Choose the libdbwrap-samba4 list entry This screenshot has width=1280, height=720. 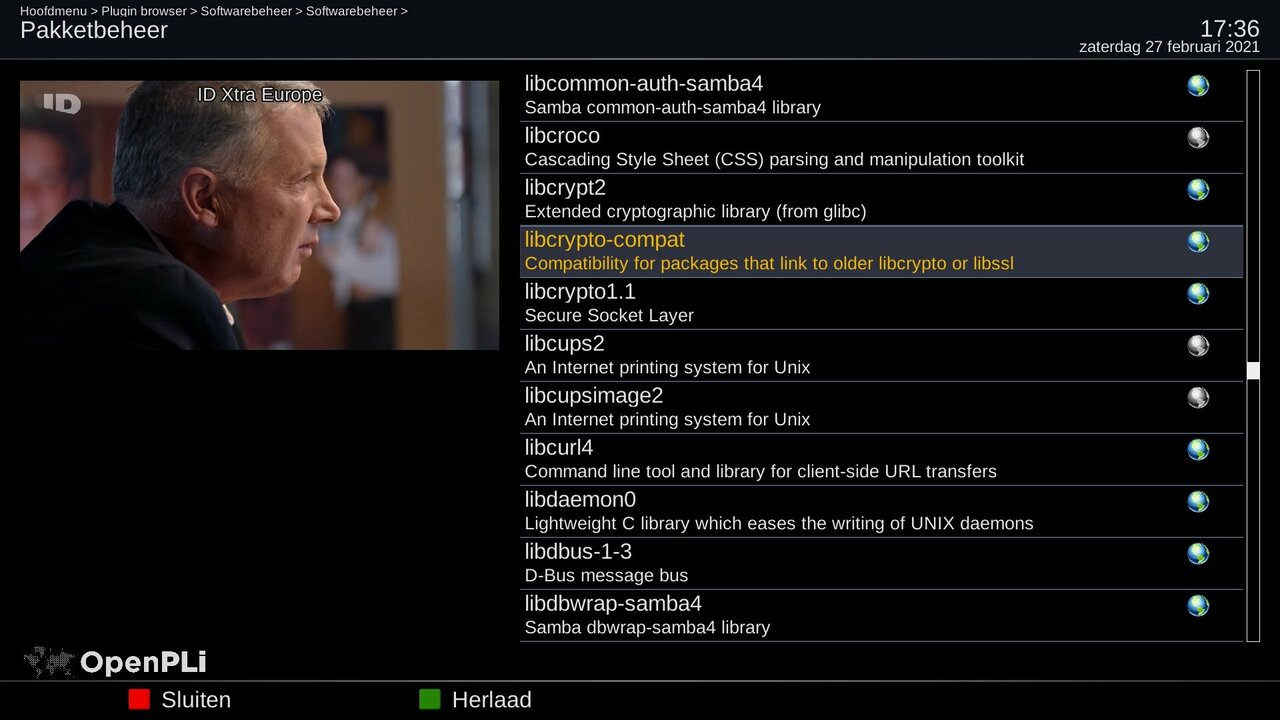[881, 615]
